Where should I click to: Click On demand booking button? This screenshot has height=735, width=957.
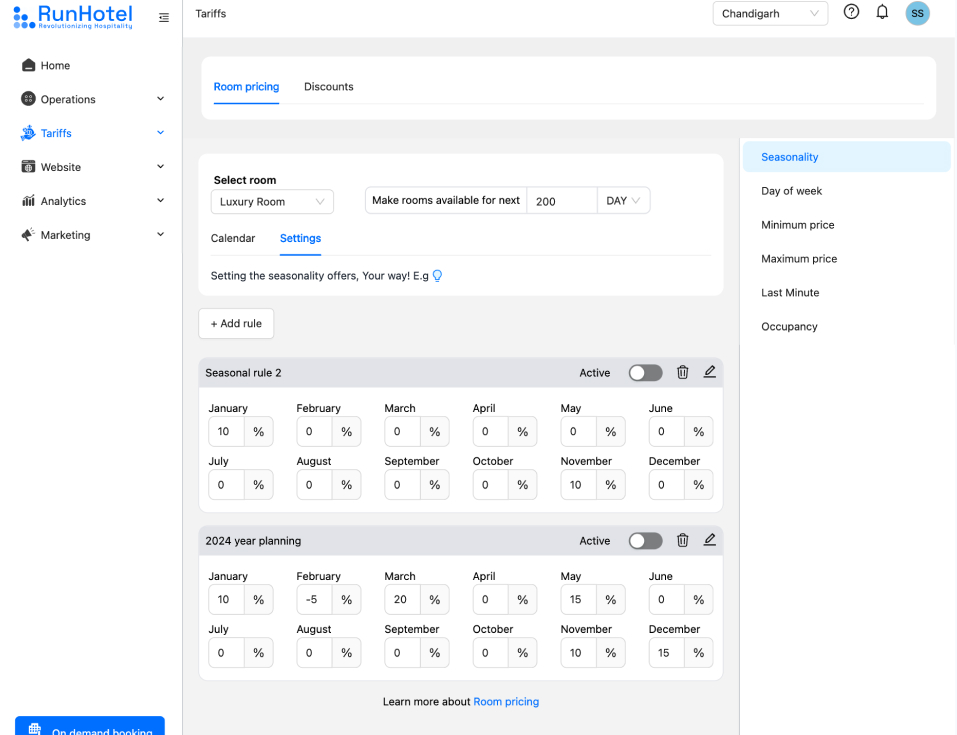tap(90, 726)
